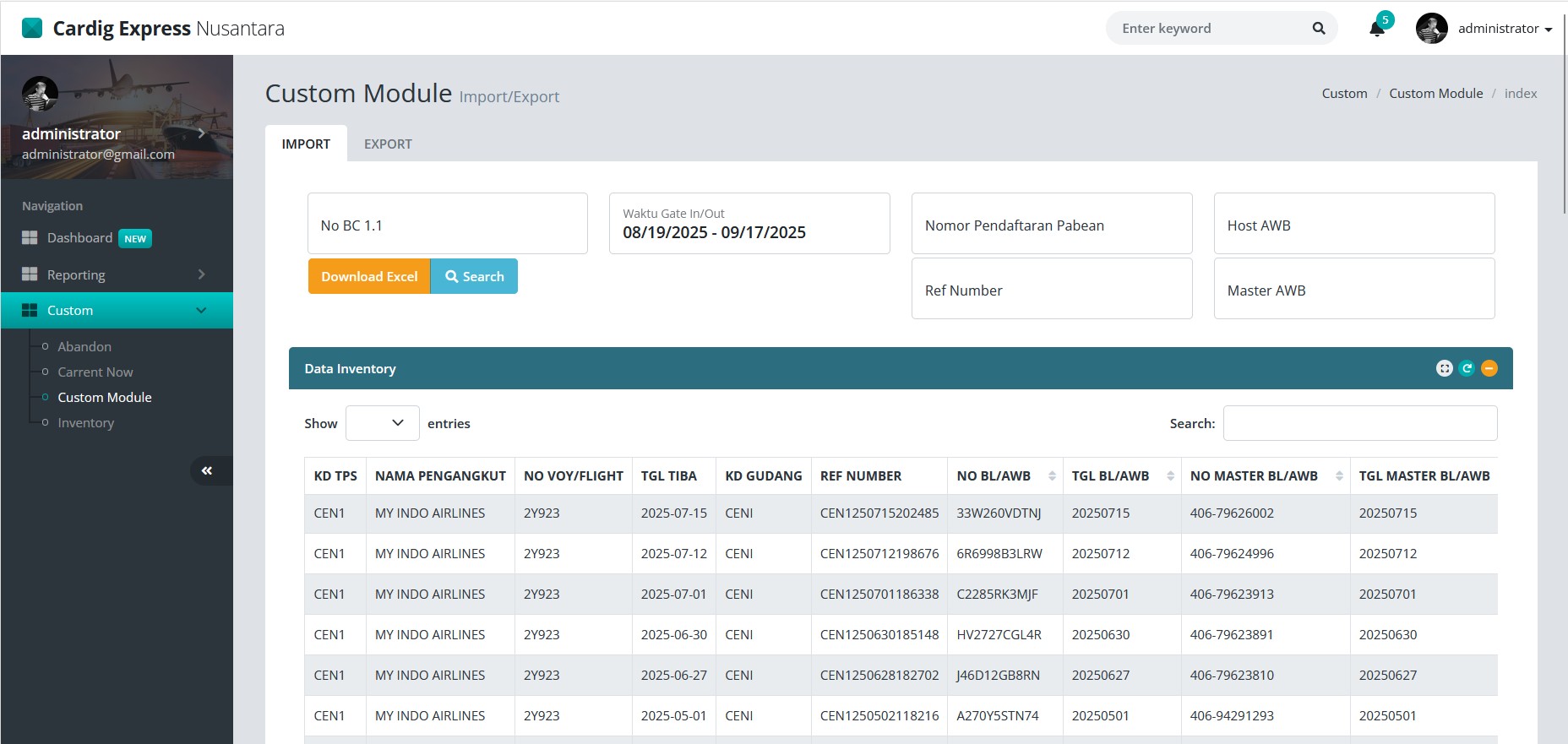This screenshot has width=1568, height=744.
Task: Open Inventory in the sidebar submenu
Action: pos(85,423)
